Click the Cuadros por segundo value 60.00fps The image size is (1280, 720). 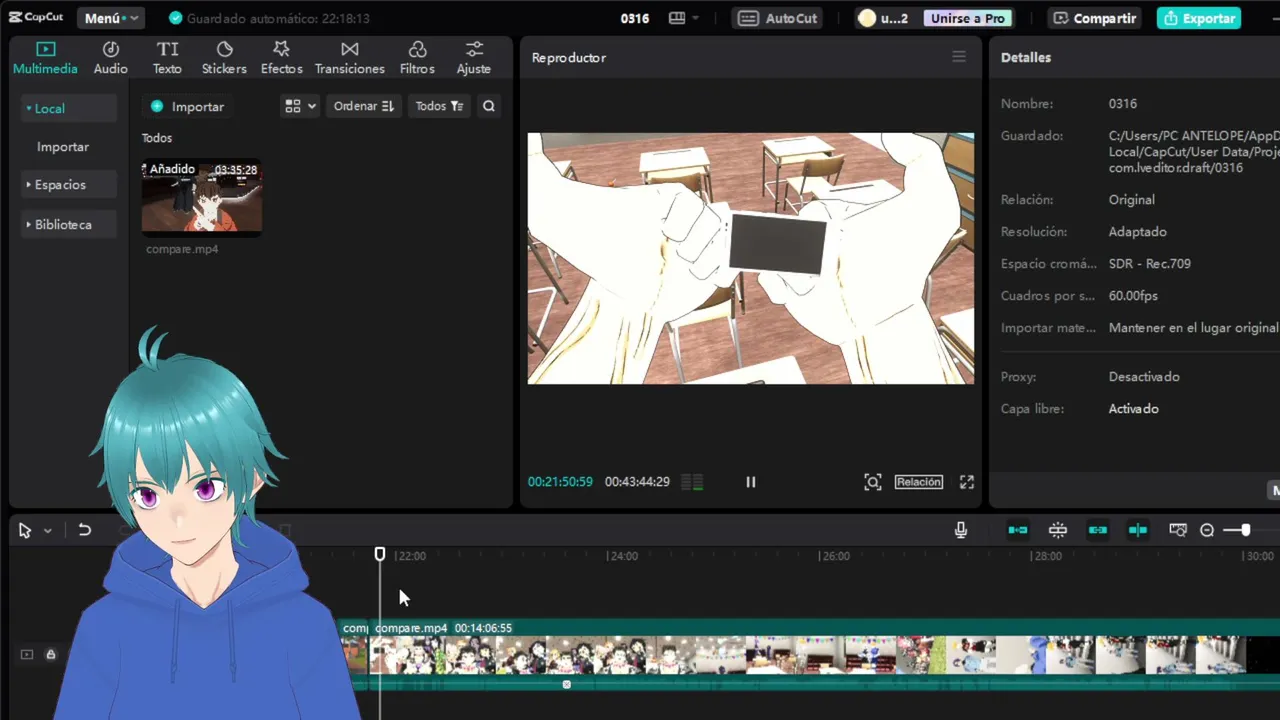point(1133,296)
